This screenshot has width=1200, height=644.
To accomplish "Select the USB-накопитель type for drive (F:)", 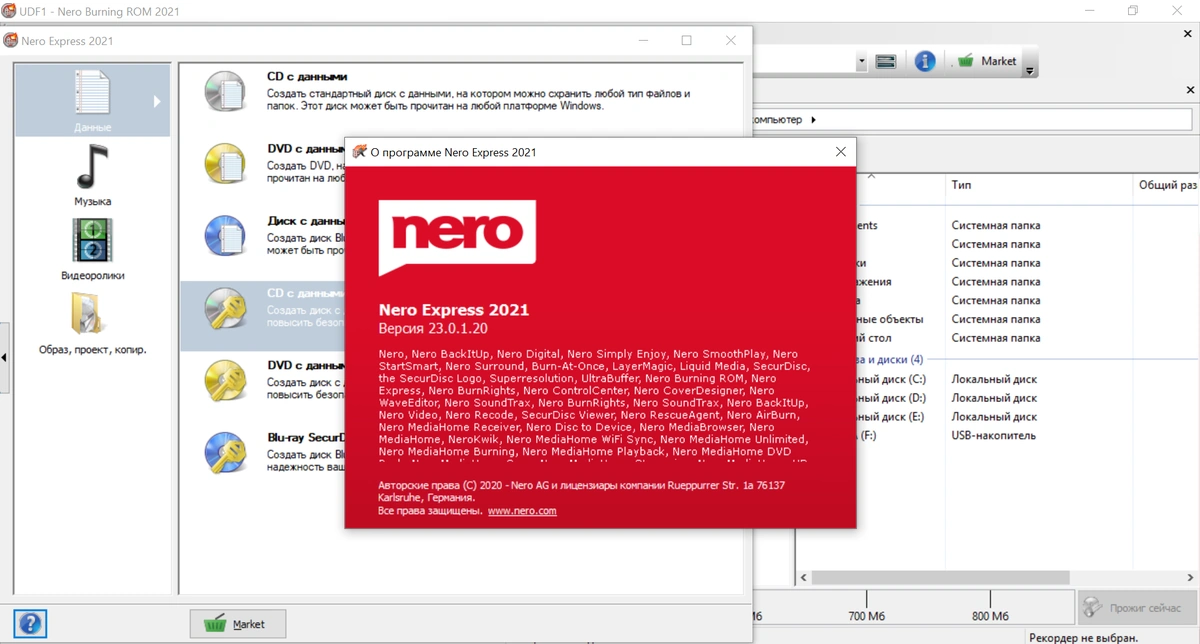I will (993, 436).
